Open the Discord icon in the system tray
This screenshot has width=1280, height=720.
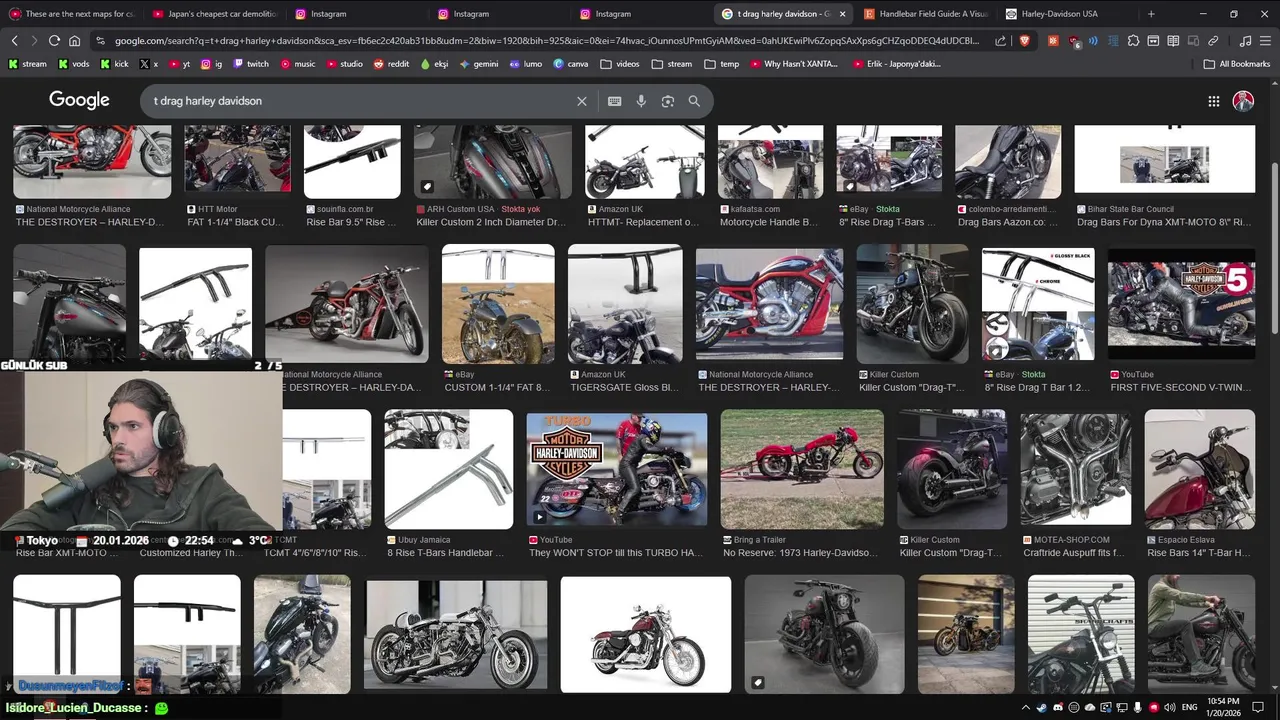pyautogui.click(x=1058, y=708)
